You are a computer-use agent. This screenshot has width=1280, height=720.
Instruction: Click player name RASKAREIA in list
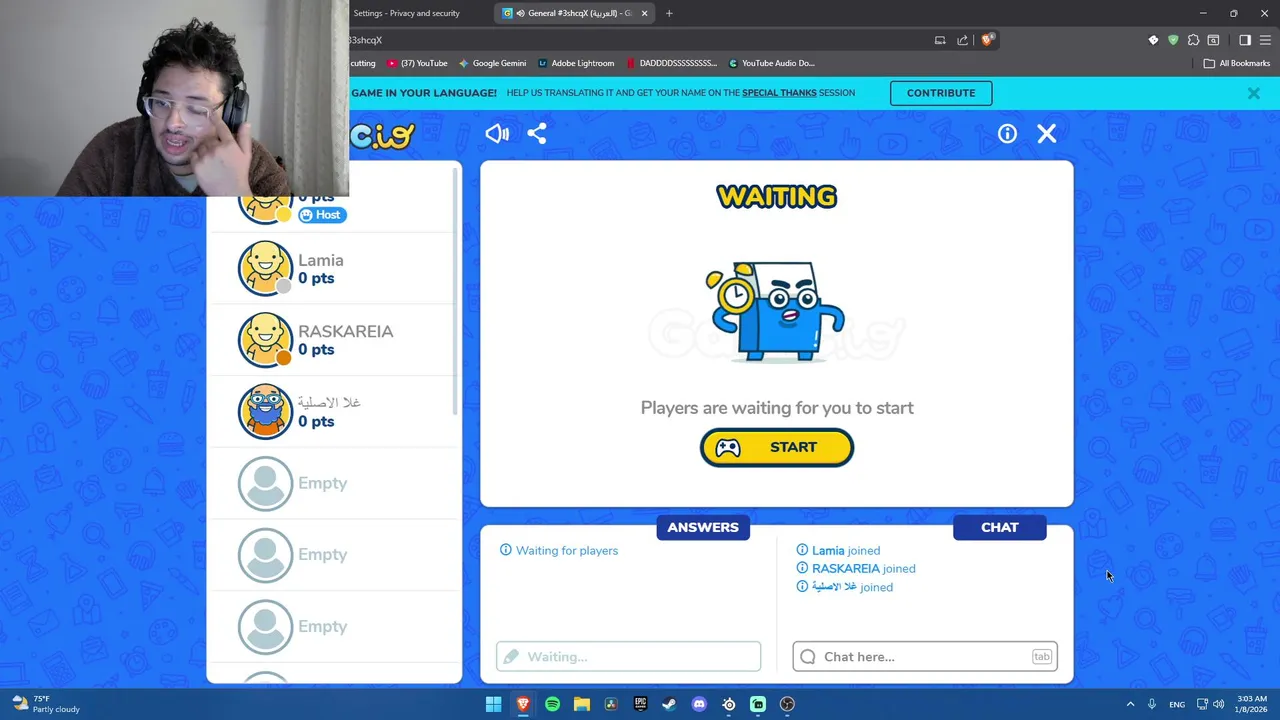(x=346, y=331)
